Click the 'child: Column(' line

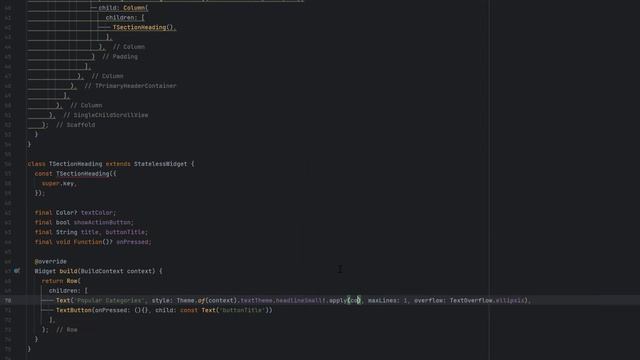pos(123,8)
